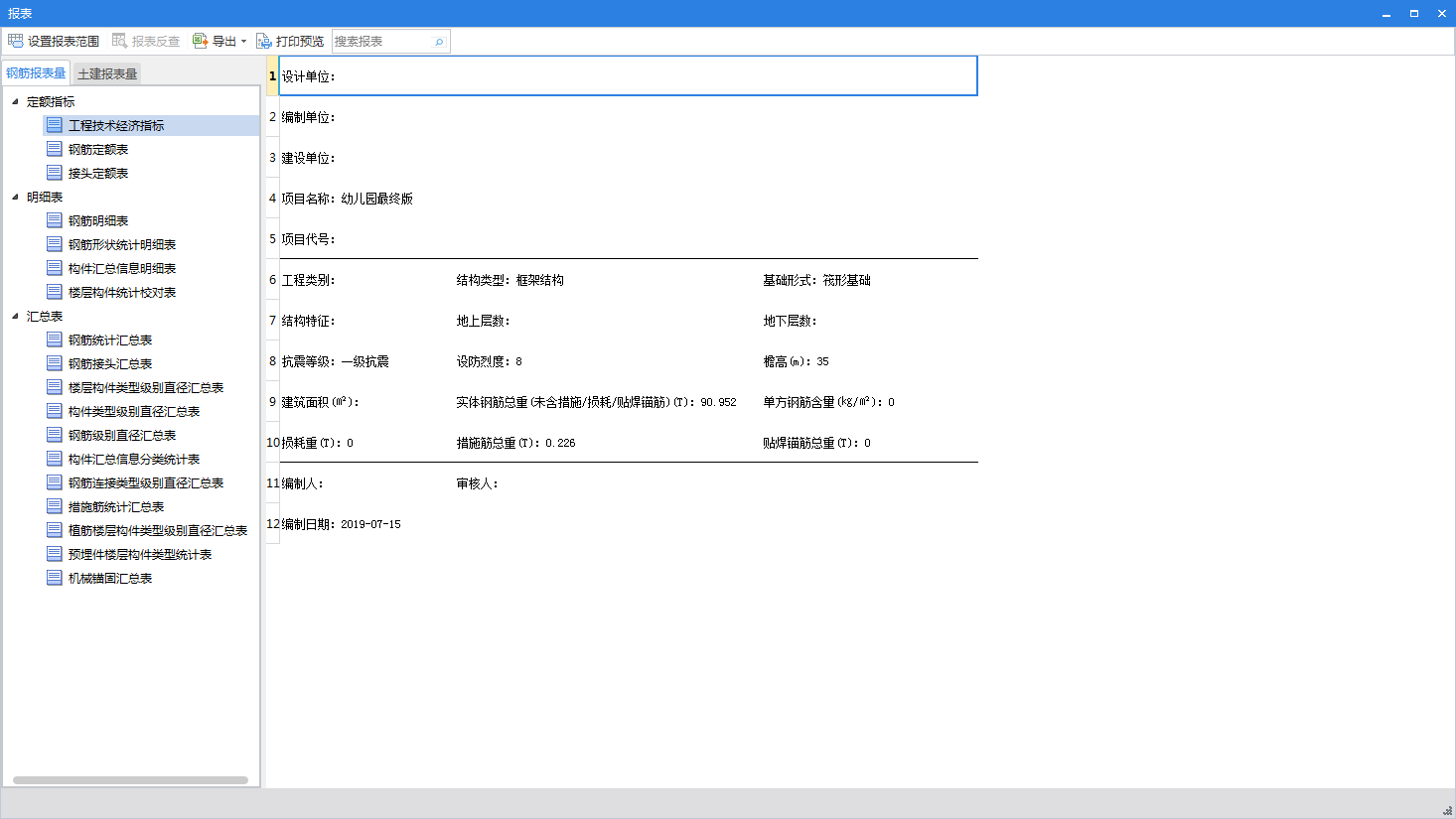This screenshot has width=1456, height=819.
Task: Click the 地下层数 field text
Action: click(x=790, y=321)
